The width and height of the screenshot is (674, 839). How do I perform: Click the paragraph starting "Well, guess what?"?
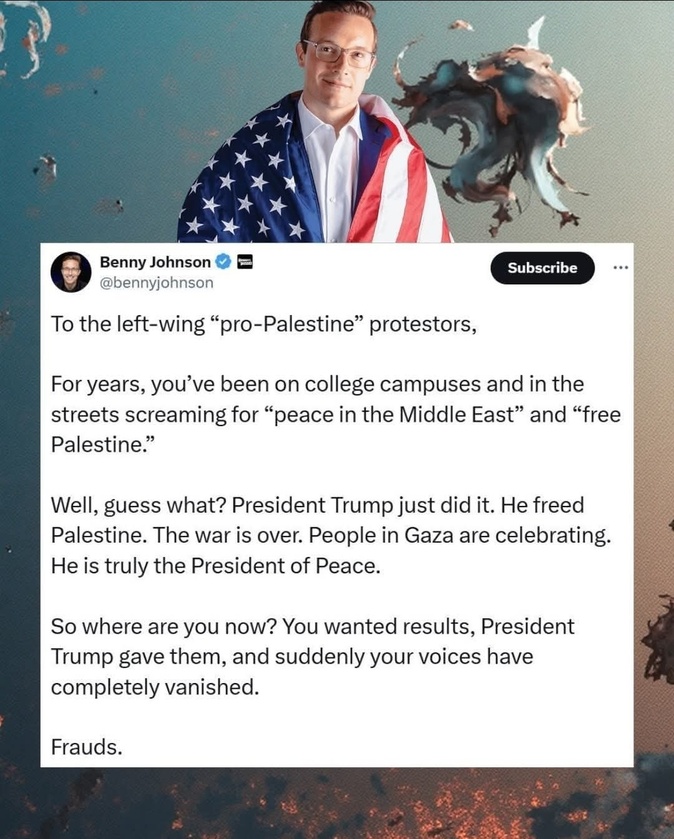pos(331,535)
